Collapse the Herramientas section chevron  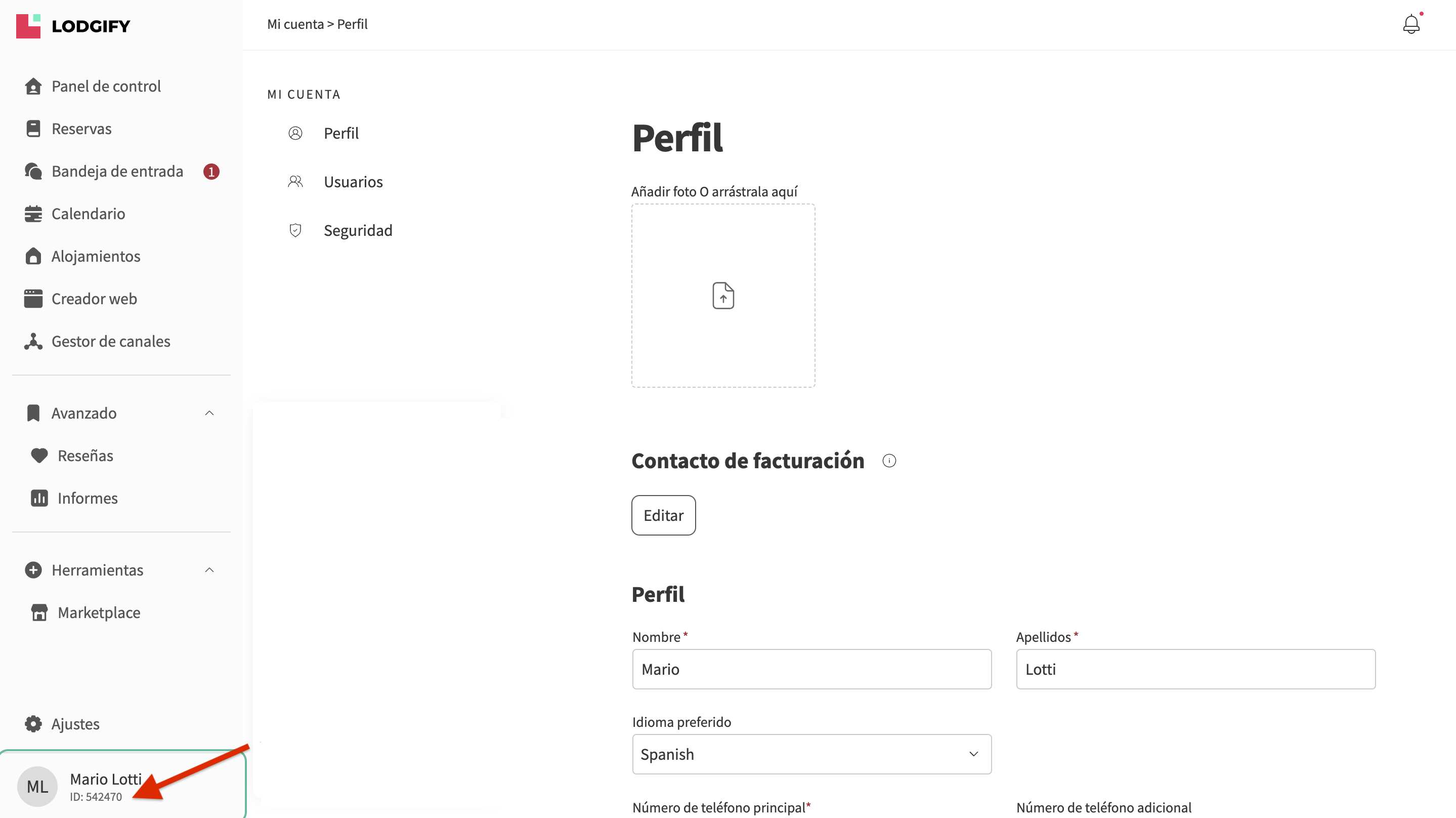209,569
